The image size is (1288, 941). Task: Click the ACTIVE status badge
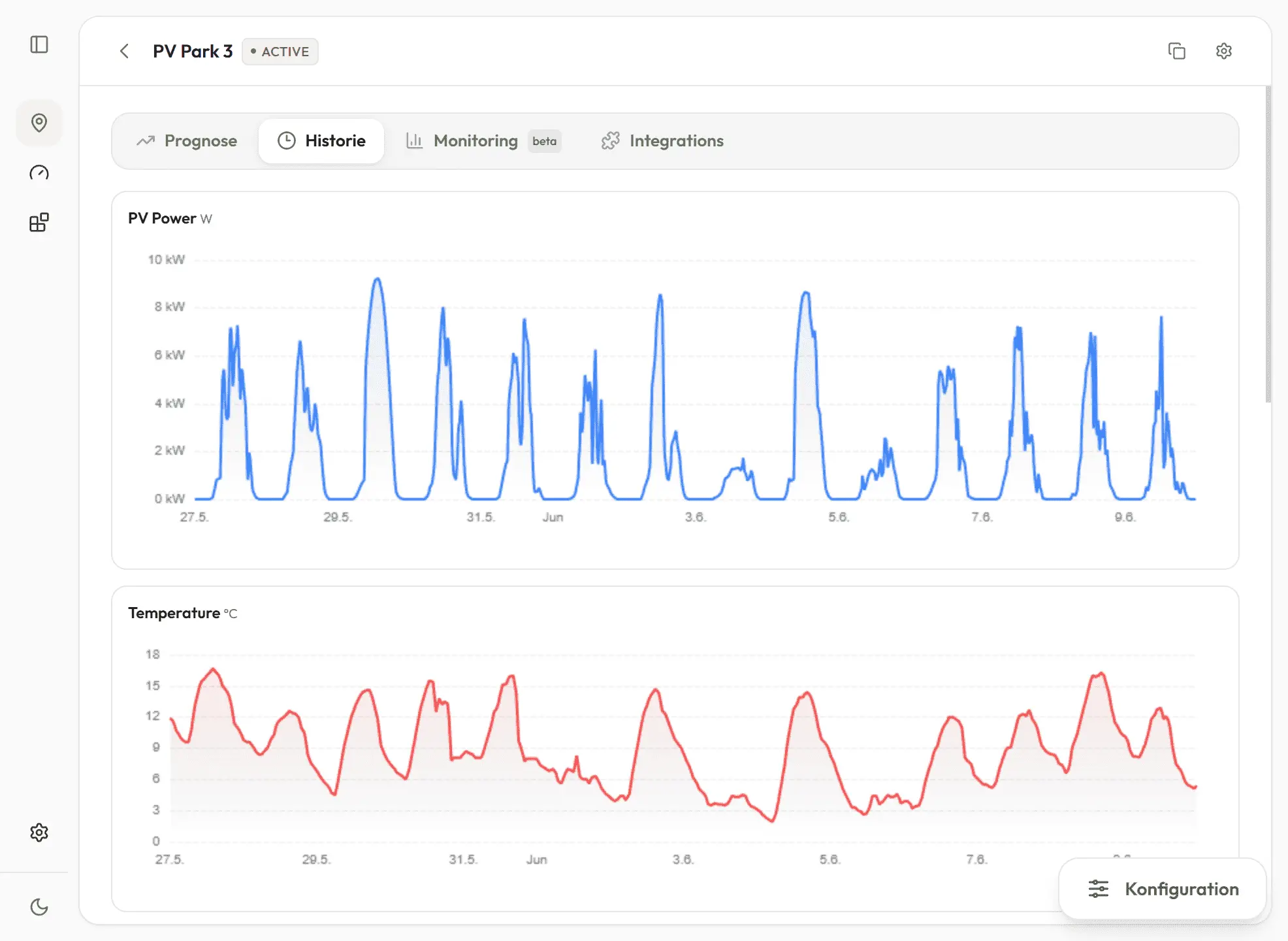(280, 52)
